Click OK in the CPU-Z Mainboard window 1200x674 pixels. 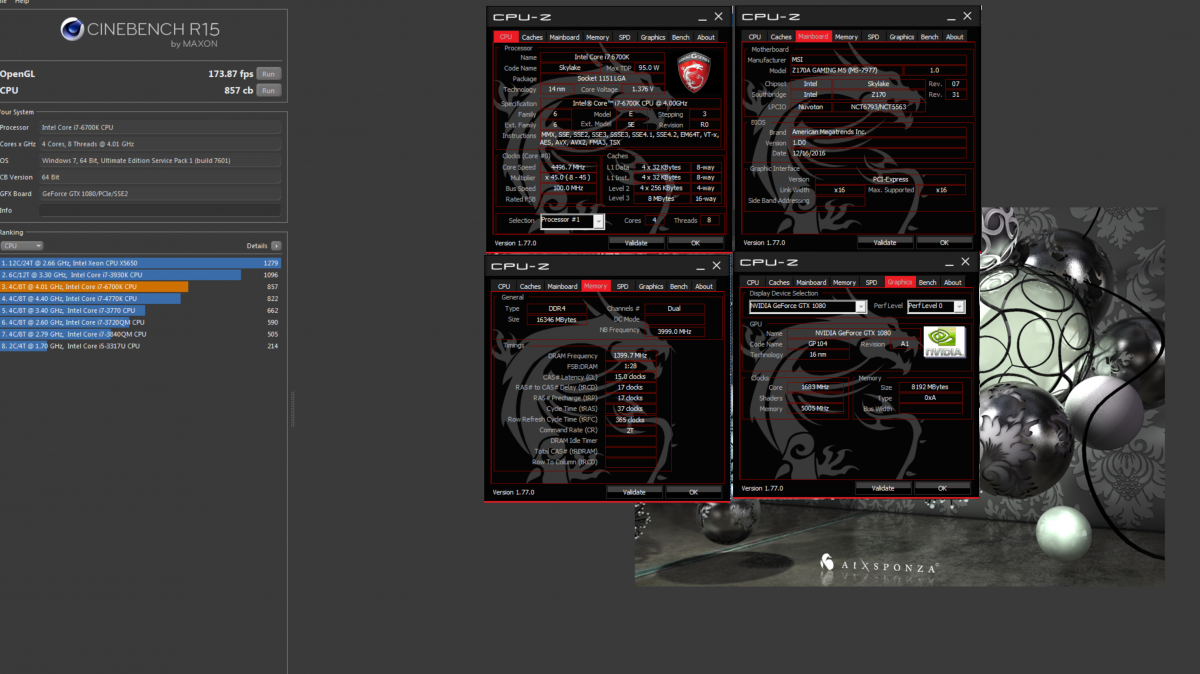tap(943, 243)
